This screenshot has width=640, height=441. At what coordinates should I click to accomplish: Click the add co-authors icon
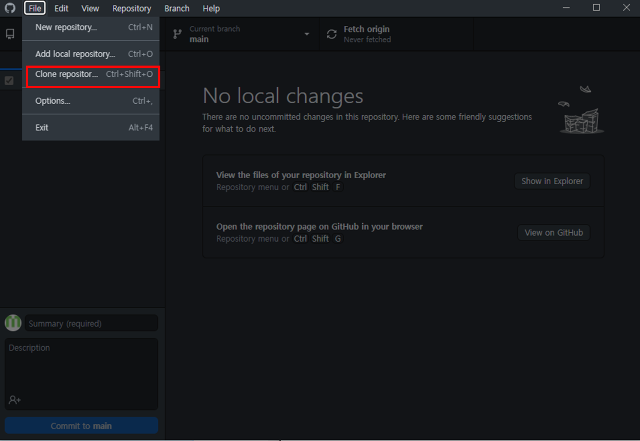[x=14, y=400]
